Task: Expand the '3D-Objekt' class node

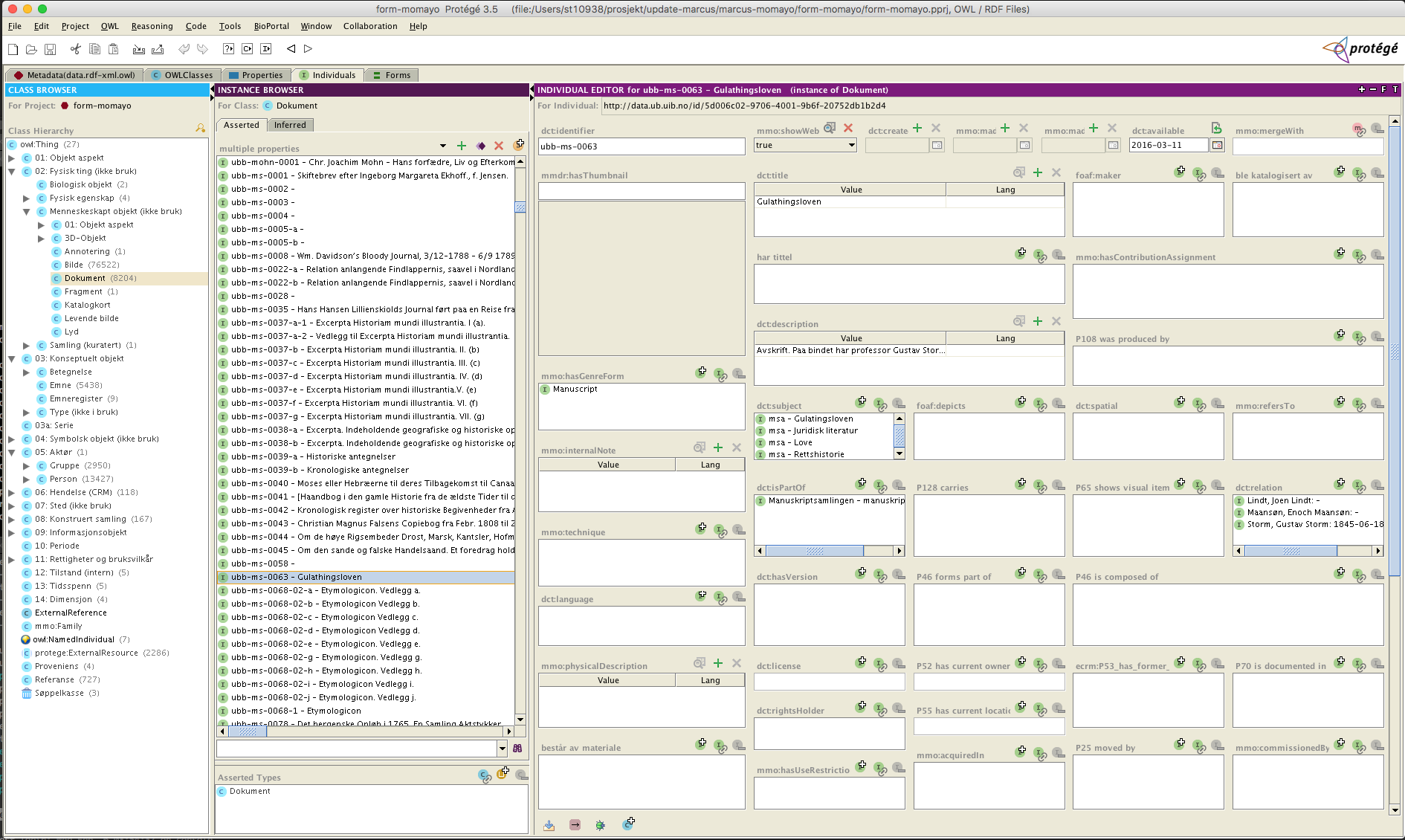Action: click(42, 238)
